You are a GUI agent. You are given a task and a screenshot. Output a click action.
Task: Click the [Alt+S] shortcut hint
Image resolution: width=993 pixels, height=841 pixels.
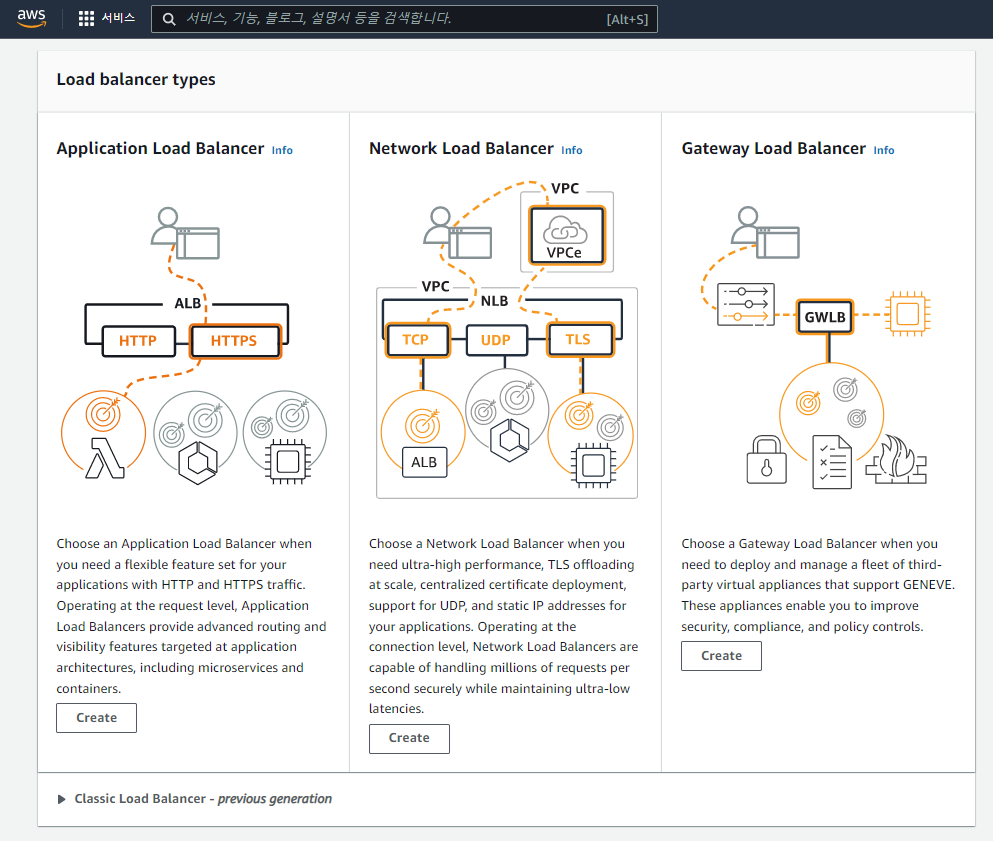point(627,20)
